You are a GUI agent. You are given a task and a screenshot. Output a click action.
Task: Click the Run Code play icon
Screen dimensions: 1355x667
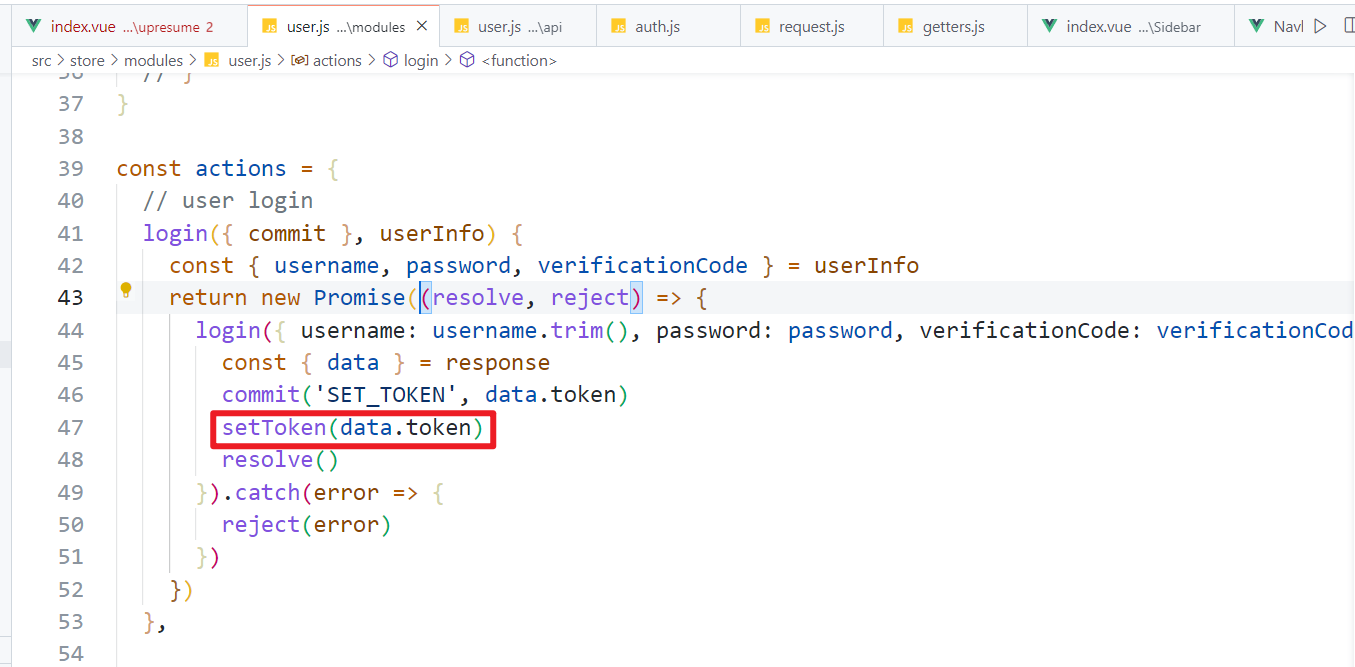[x=1320, y=26]
